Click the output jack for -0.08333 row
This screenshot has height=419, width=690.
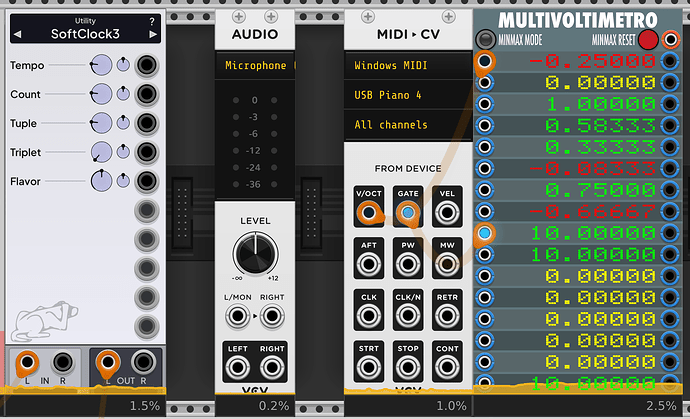[x=670, y=168]
